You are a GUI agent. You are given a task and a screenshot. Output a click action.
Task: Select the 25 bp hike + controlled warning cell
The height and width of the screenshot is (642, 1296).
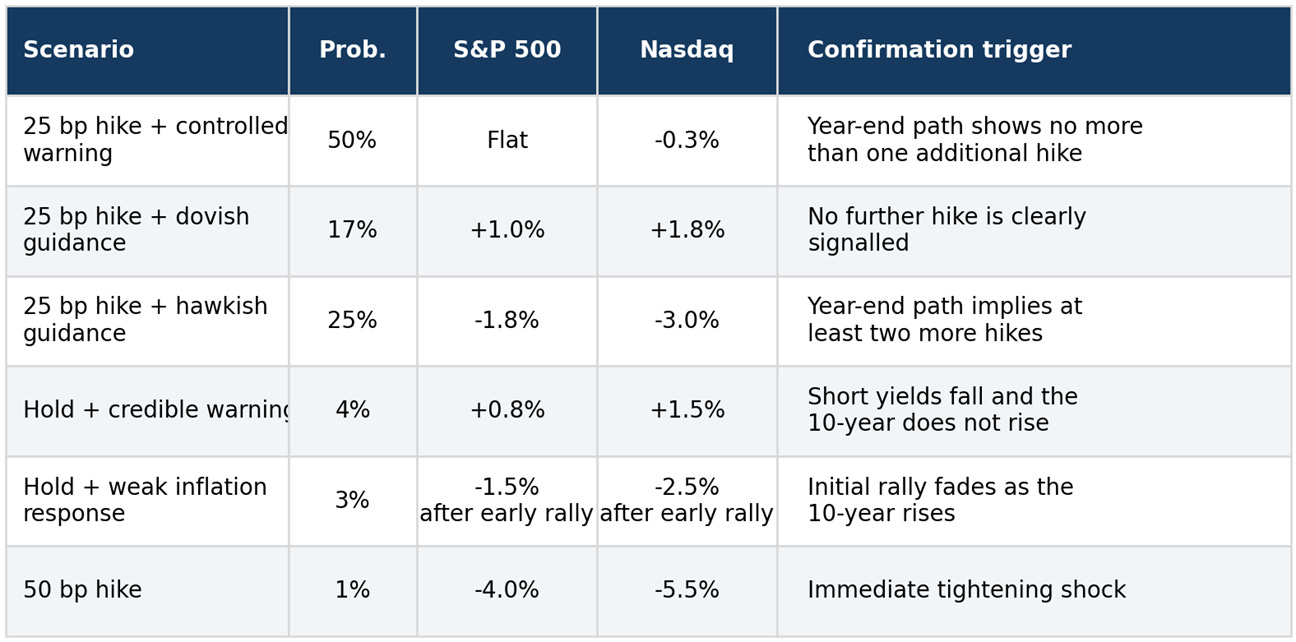[147, 141]
